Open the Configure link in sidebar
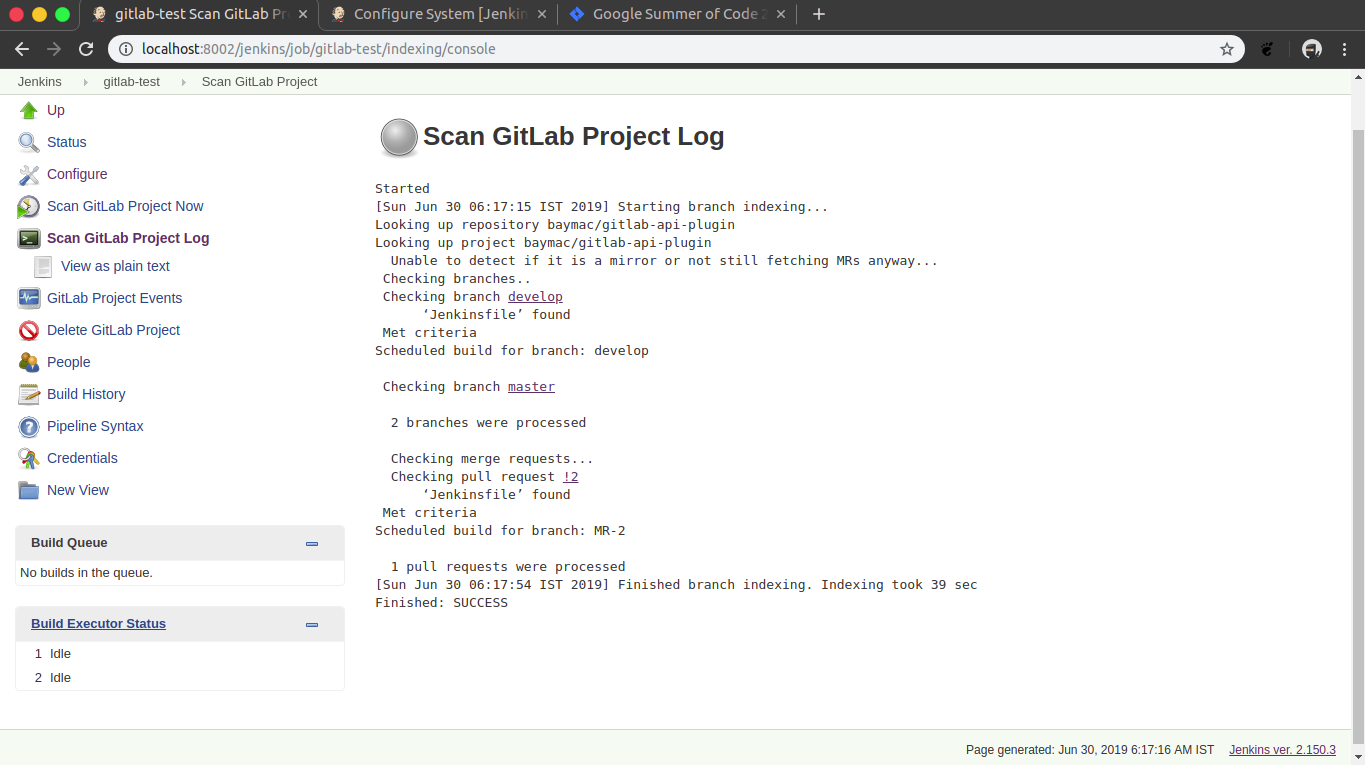The image size is (1365, 765). point(77,174)
